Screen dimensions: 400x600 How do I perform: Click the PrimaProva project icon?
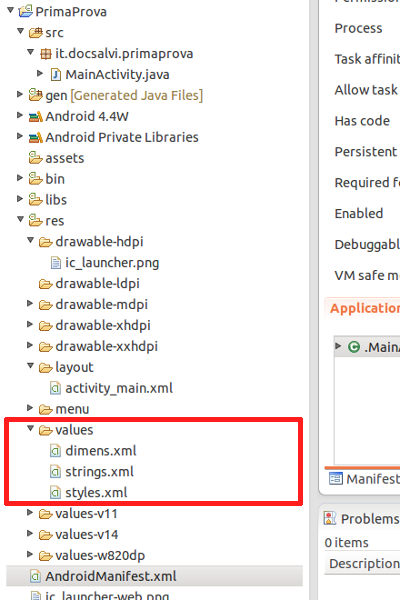(x=25, y=11)
